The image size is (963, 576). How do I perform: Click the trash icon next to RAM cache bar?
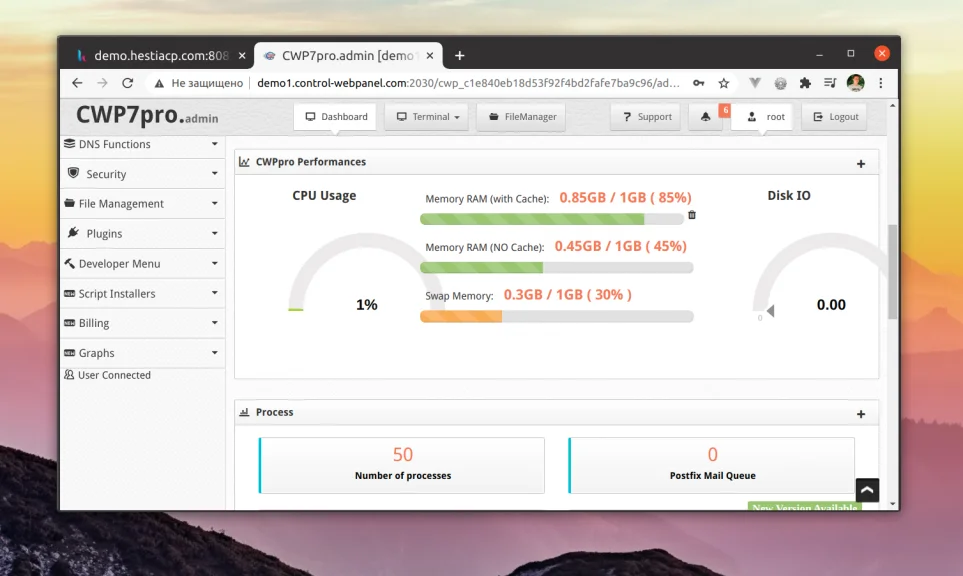click(690, 216)
